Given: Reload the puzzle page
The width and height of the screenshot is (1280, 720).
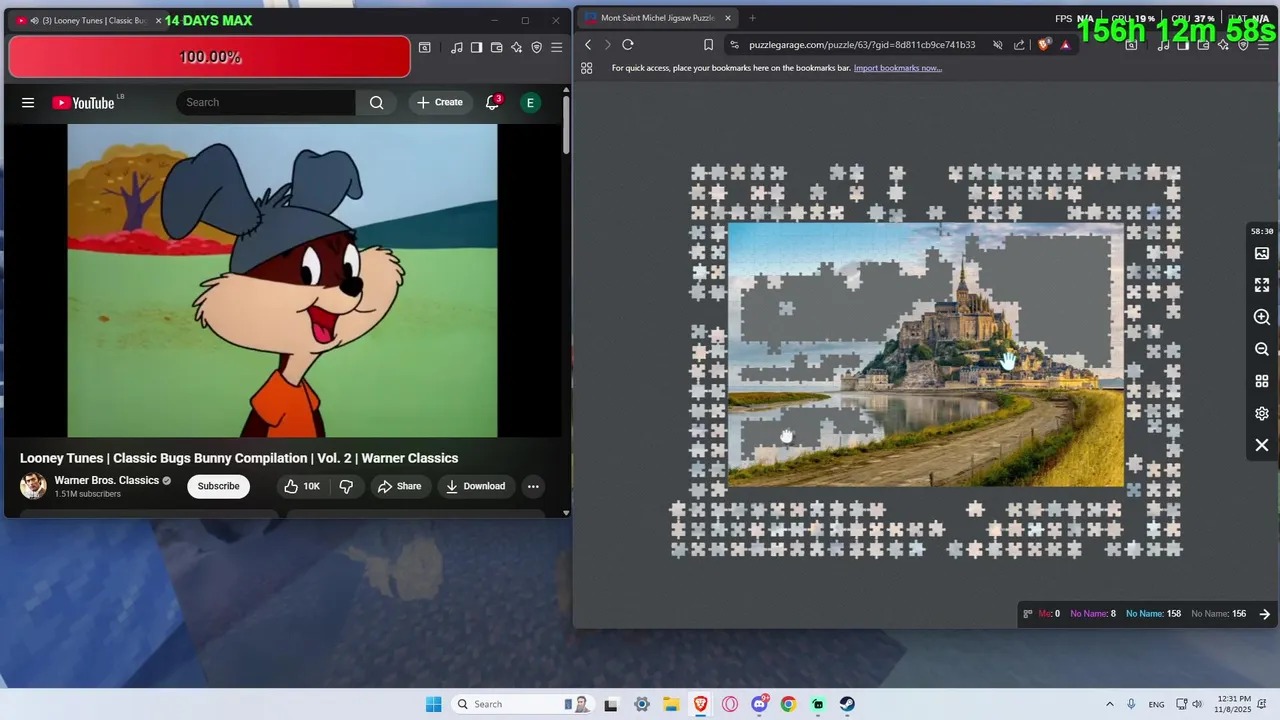Looking at the screenshot, I should (628, 45).
